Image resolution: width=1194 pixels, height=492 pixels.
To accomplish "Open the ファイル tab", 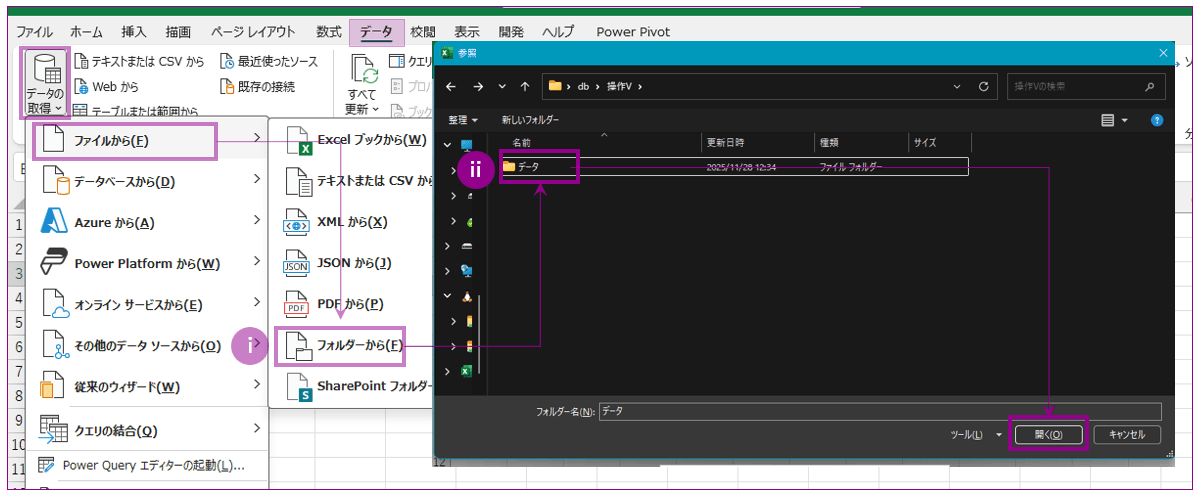I will click(34, 31).
